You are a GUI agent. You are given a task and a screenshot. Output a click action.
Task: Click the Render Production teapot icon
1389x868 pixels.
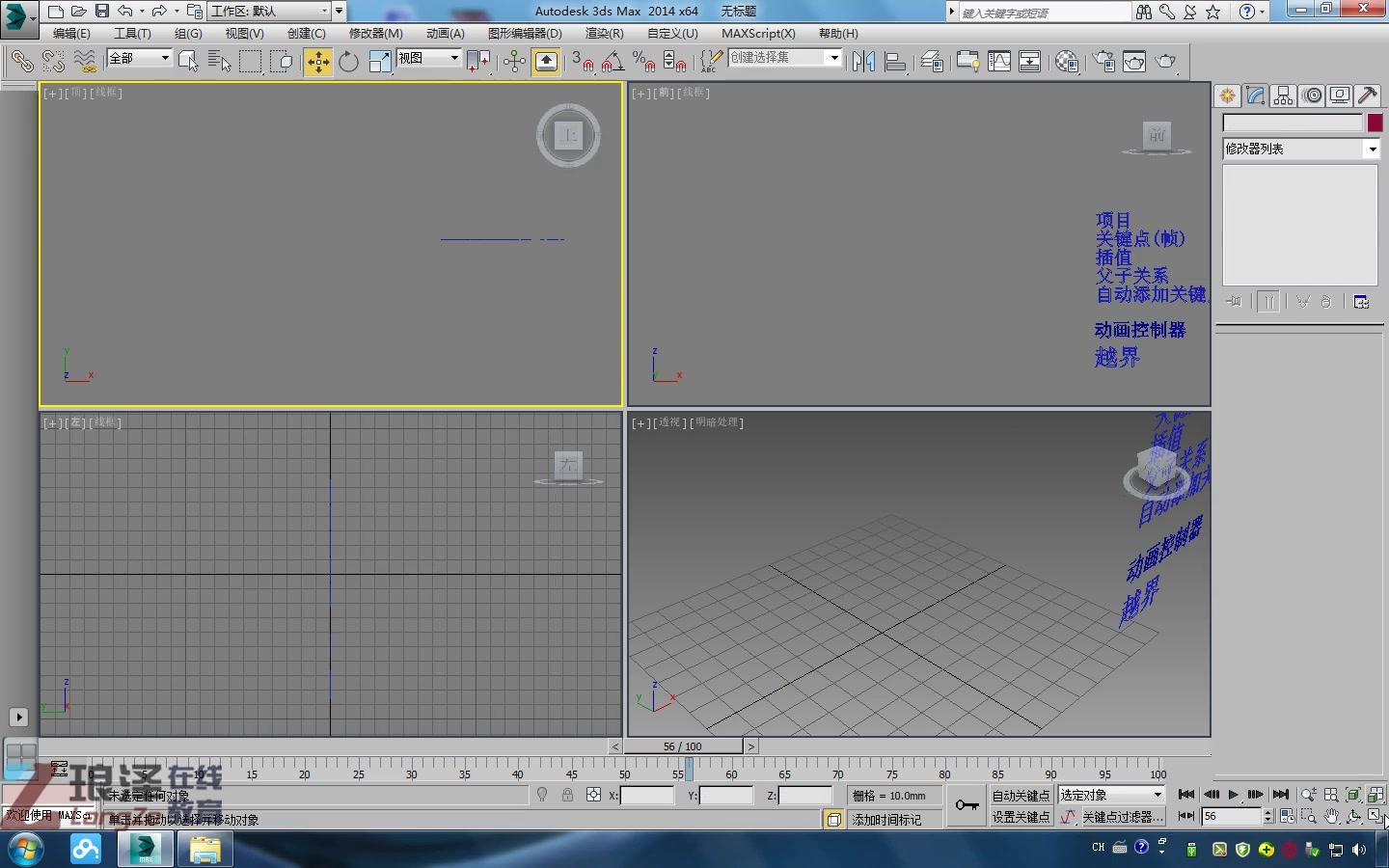1166,62
